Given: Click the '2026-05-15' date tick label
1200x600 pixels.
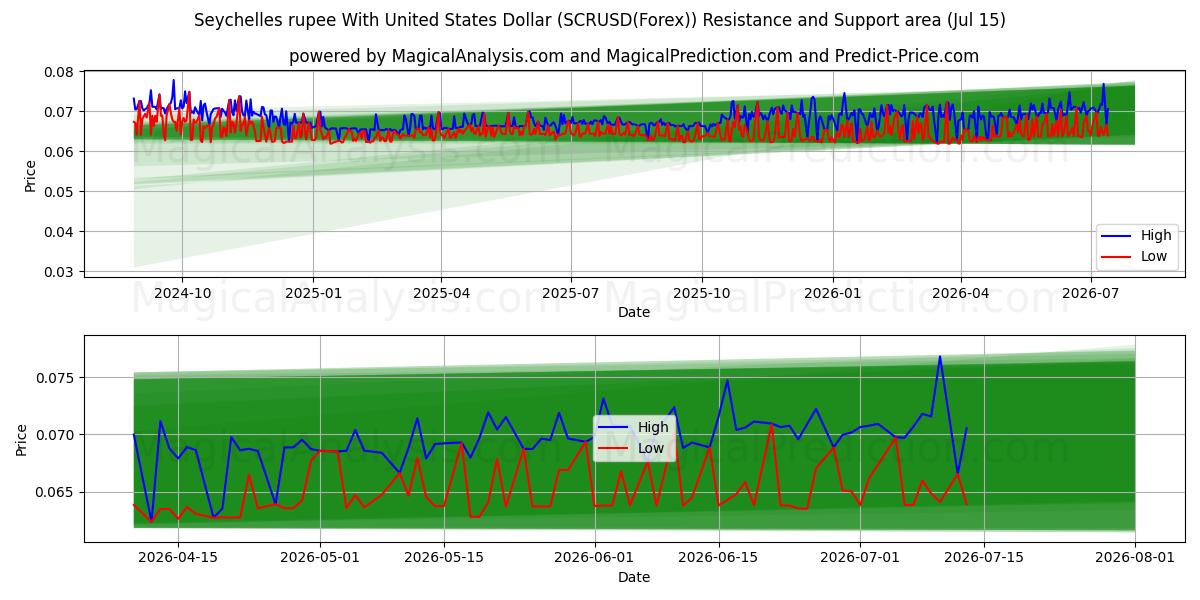Looking at the screenshot, I should [x=446, y=558].
